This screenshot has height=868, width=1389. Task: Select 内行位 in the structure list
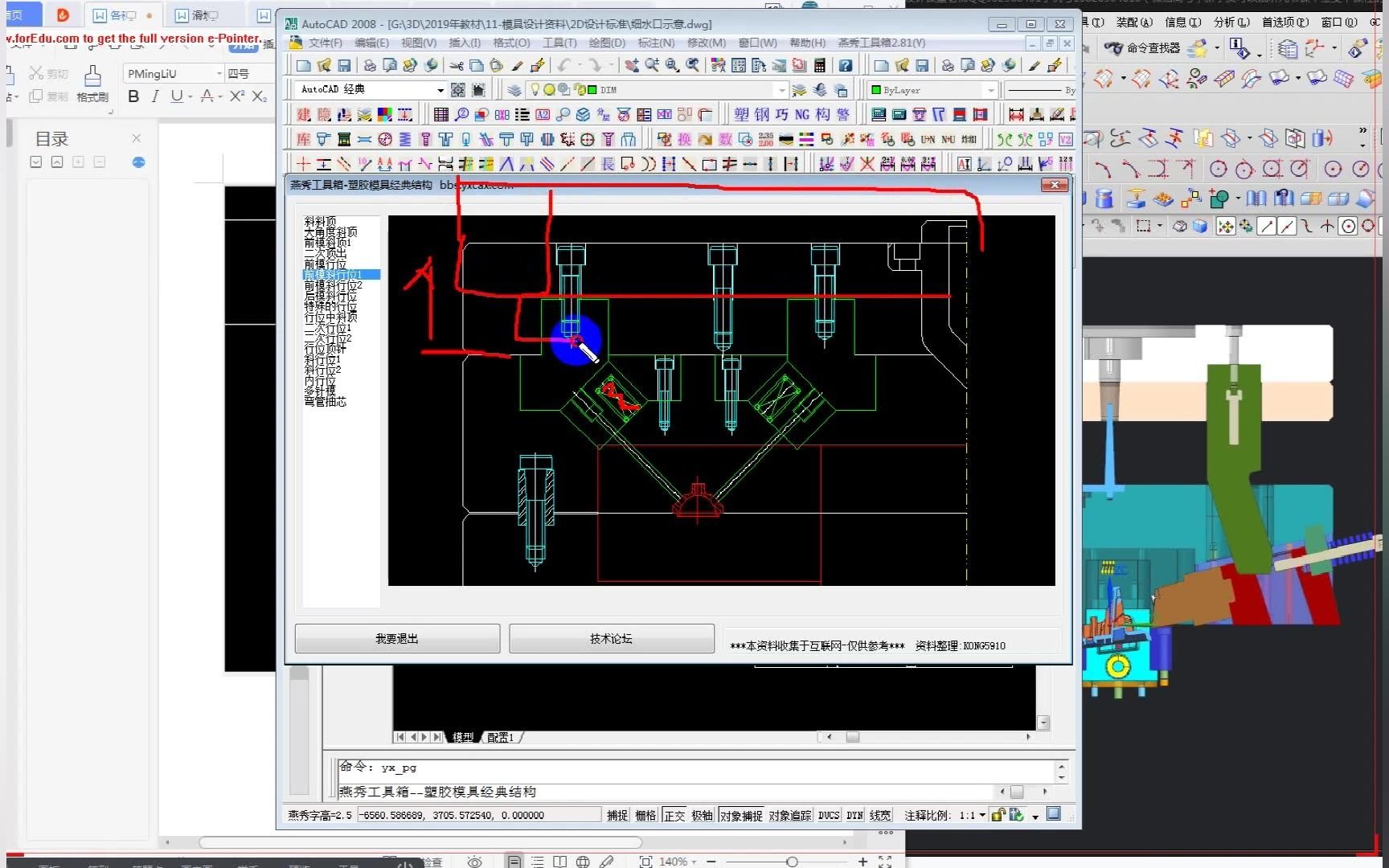pos(320,380)
